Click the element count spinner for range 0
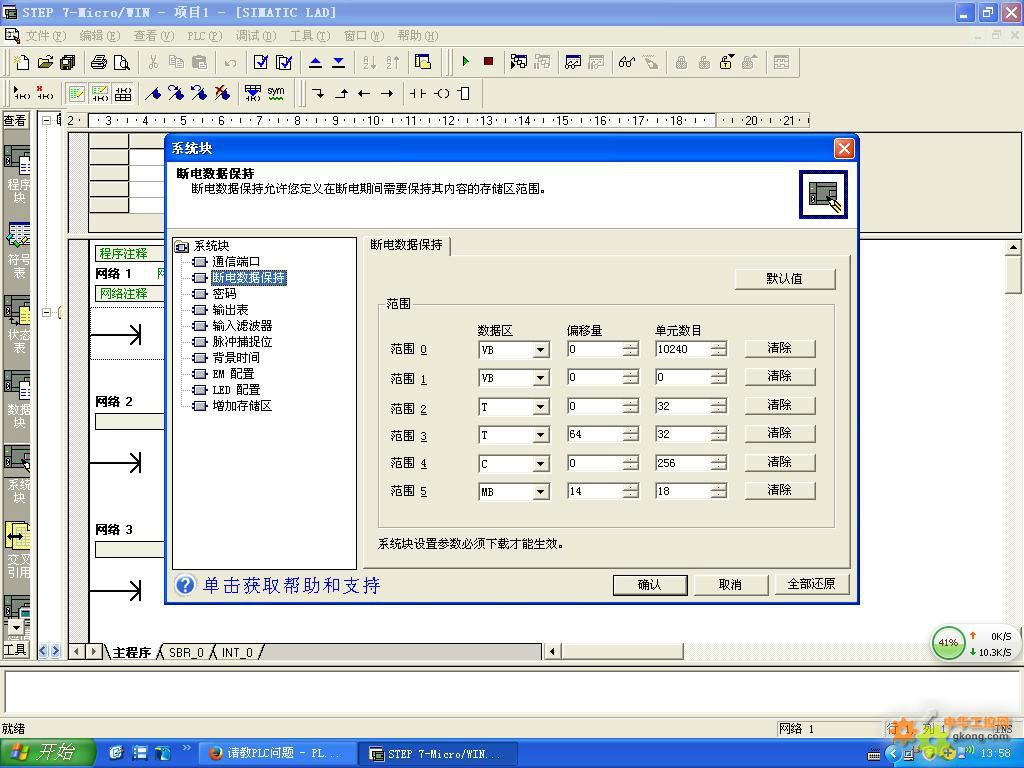Image resolution: width=1024 pixels, height=768 pixels. coord(718,349)
